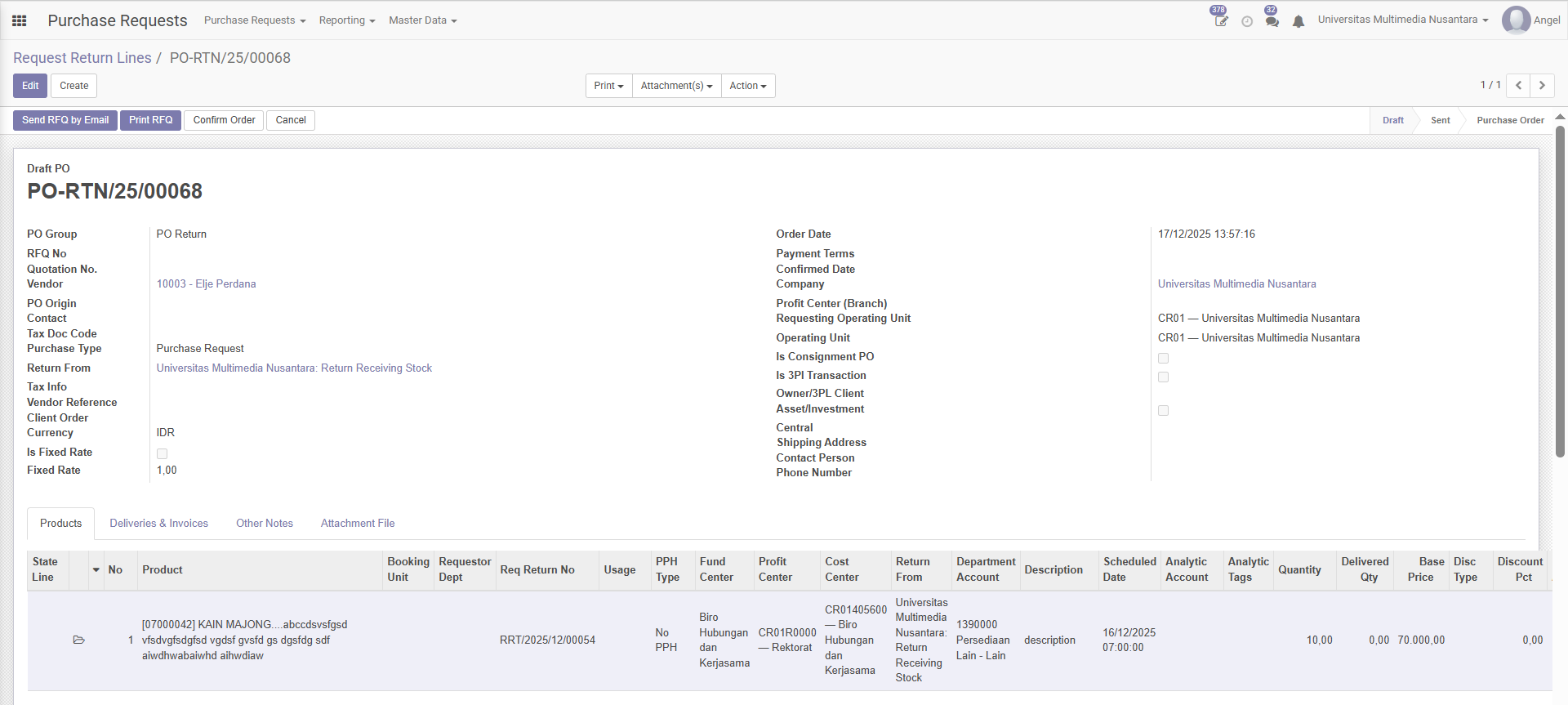Go to the previous record arrow
This screenshot has width=1568, height=705.
click(x=1518, y=85)
